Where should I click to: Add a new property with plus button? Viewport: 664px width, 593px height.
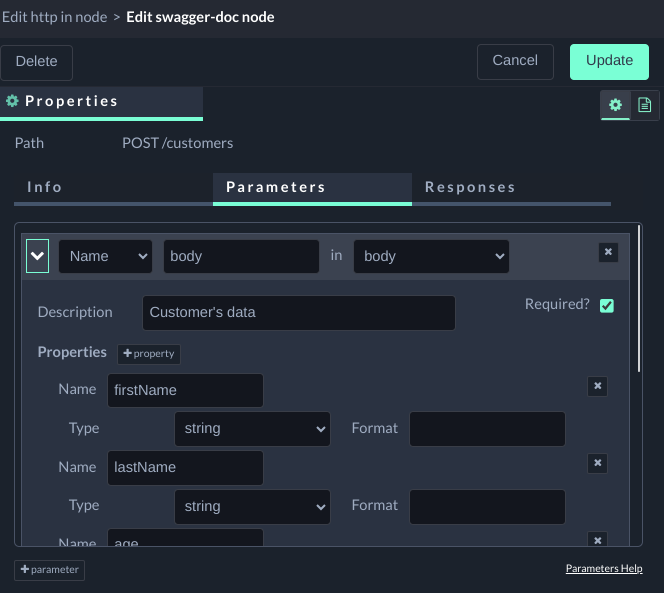[x=149, y=354]
